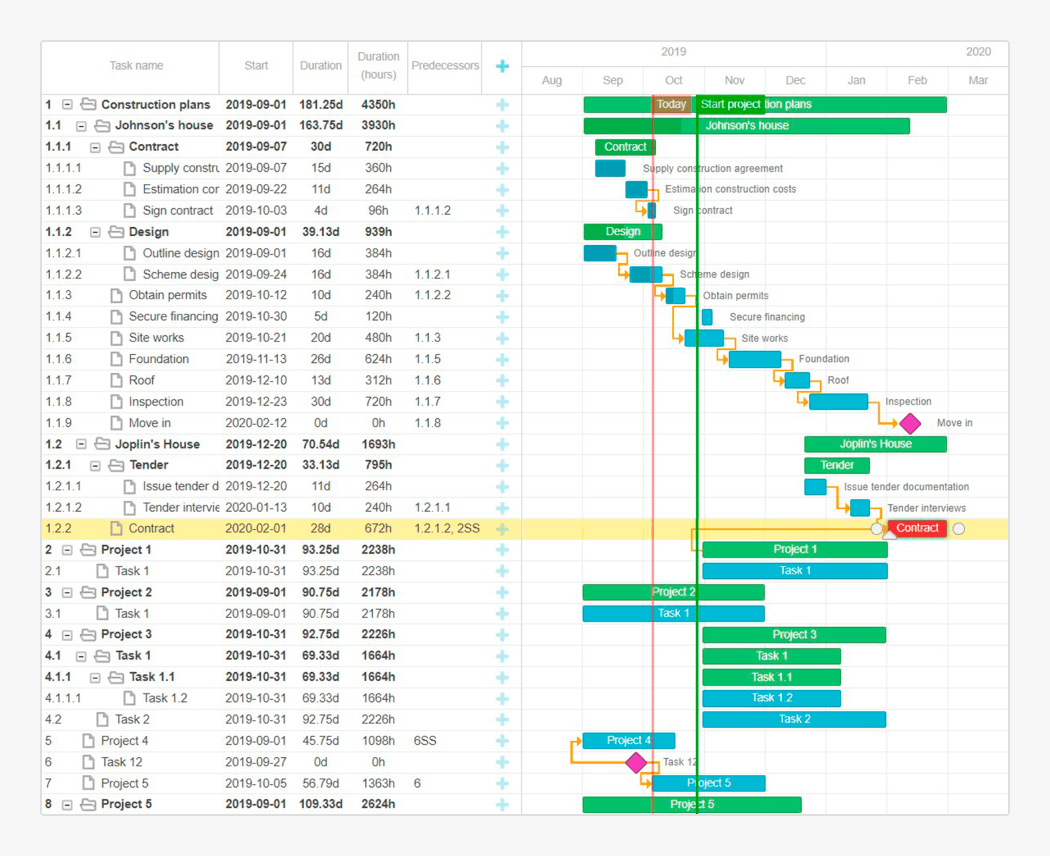
Task: Add subtask to Construction plans row
Action: [502, 104]
